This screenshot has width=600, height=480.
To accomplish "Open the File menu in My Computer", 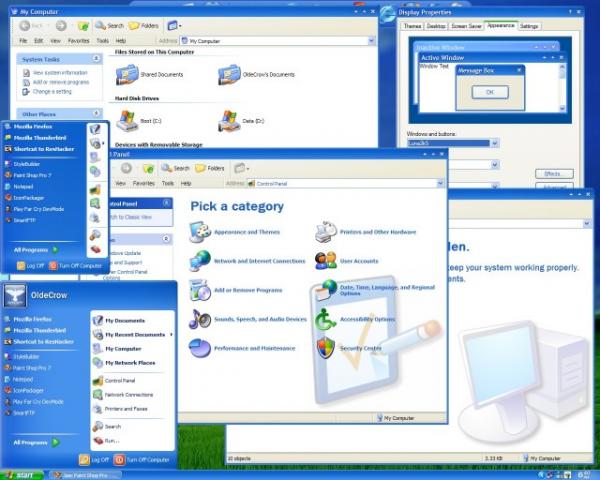I will [23, 41].
